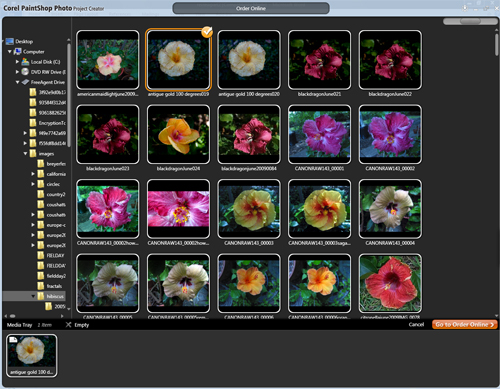Screen dimensions: 500x389
Task: Select the CANONRAW143_00001 thumbnail
Action: coord(320,134)
